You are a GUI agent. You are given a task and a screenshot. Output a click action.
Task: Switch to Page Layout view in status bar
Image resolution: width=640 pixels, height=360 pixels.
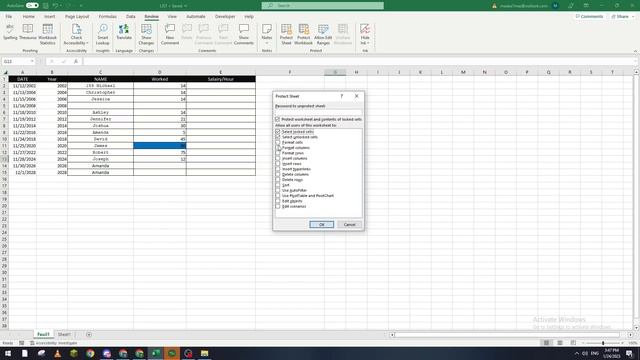[560, 343]
